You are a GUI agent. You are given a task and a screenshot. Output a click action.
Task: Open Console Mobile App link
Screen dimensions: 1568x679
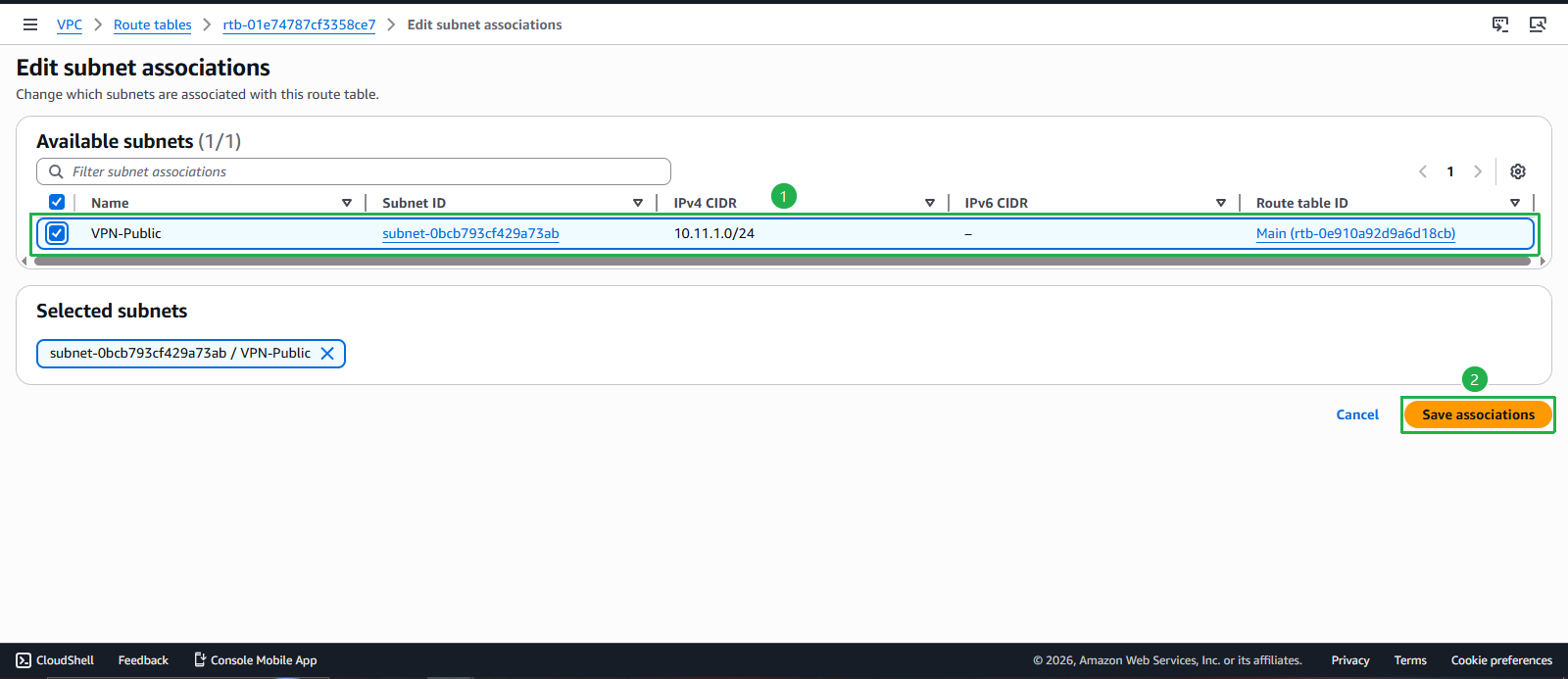click(x=255, y=660)
